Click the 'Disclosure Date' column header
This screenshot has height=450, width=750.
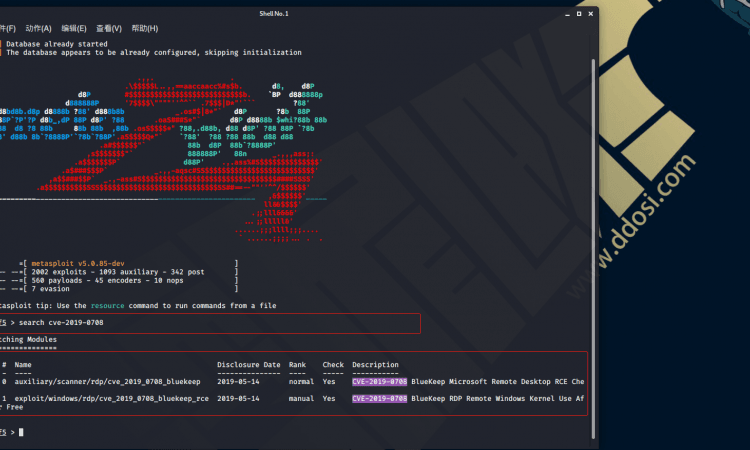[249, 365]
